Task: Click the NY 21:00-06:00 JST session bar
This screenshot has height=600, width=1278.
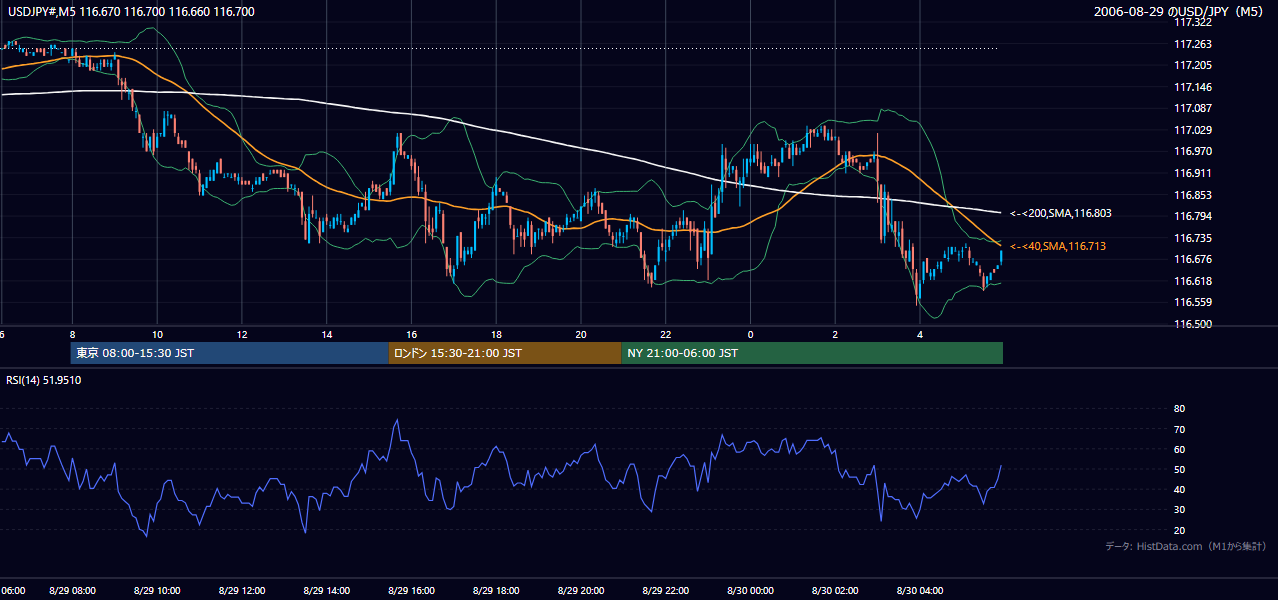Action: click(812, 353)
